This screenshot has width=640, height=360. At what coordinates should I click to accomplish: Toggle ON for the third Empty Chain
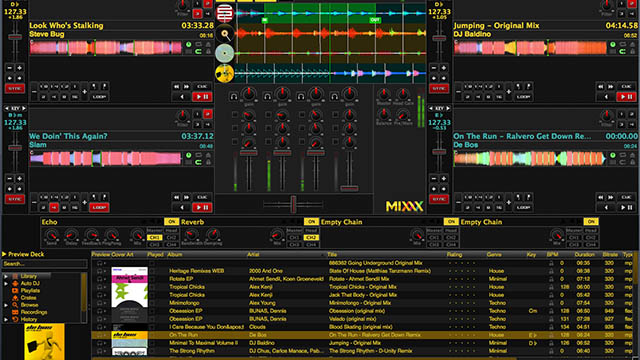point(451,222)
